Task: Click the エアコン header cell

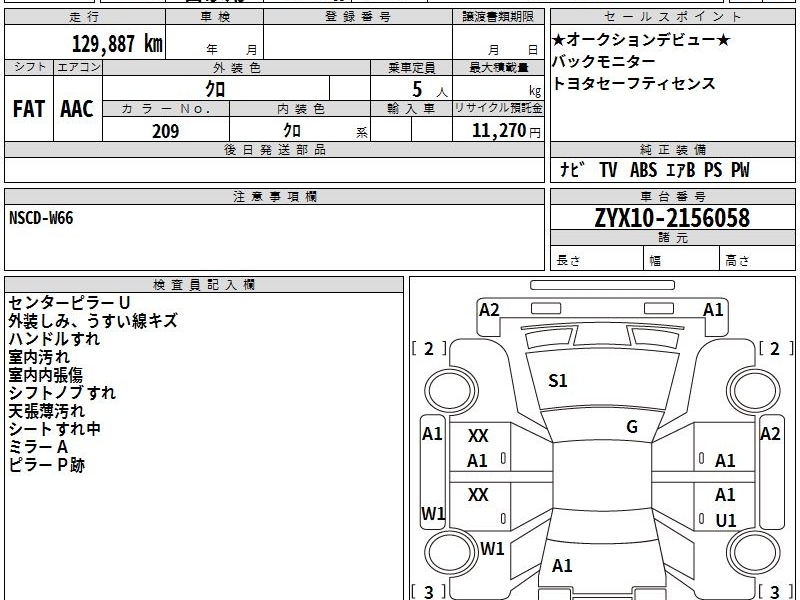Action: coord(78,67)
